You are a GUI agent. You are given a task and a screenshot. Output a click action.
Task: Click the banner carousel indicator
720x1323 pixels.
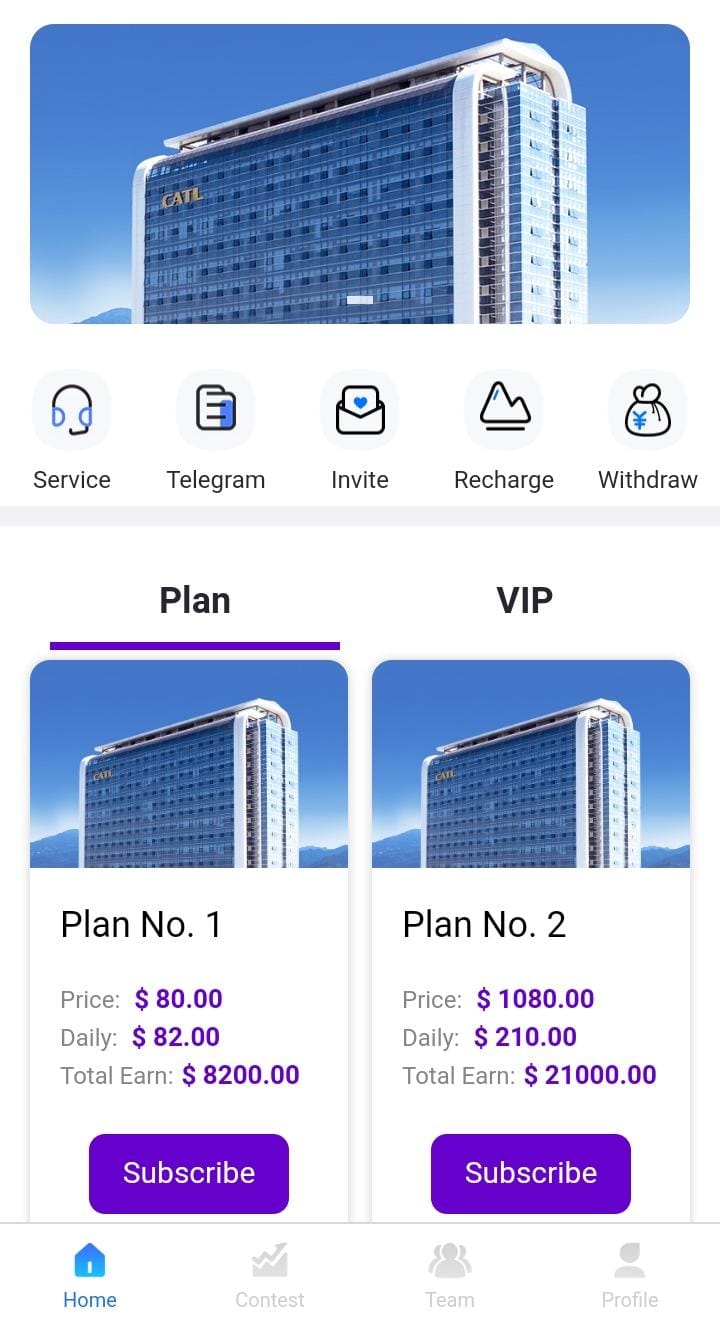pos(360,300)
